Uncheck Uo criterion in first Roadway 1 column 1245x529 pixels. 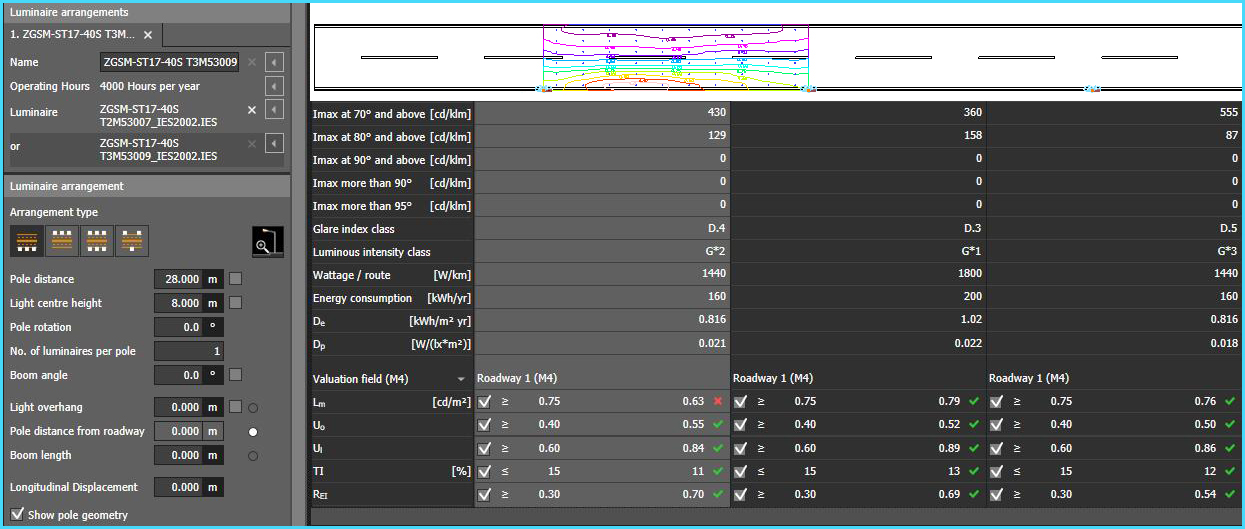(x=485, y=424)
